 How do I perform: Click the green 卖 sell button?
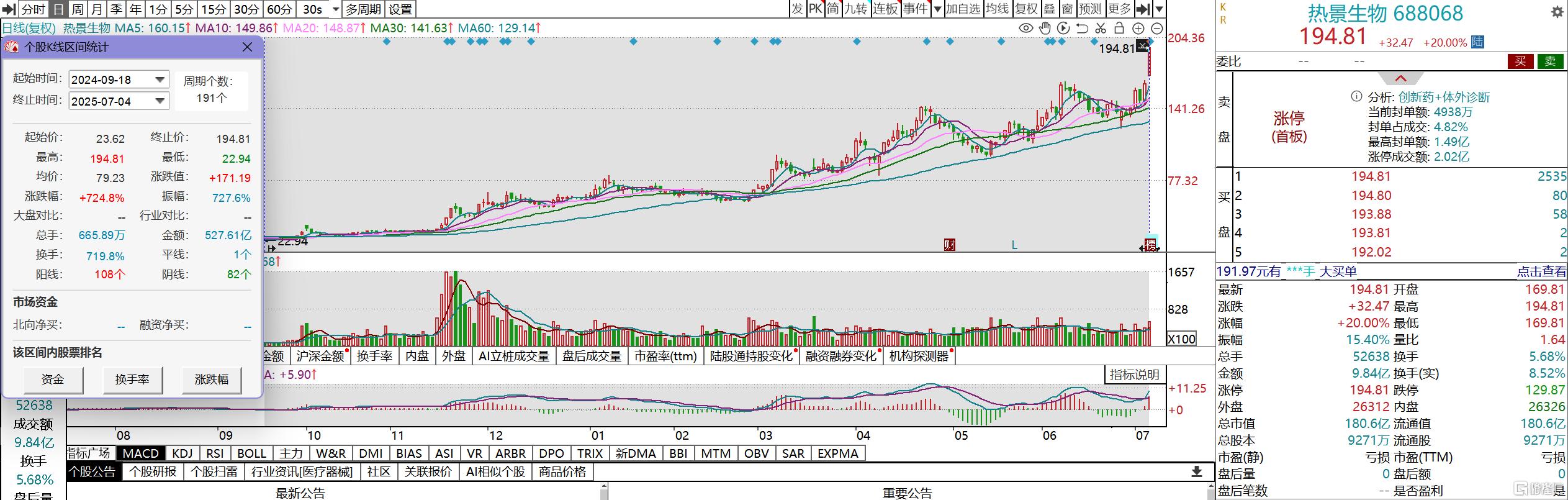click(x=1551, y=61)
